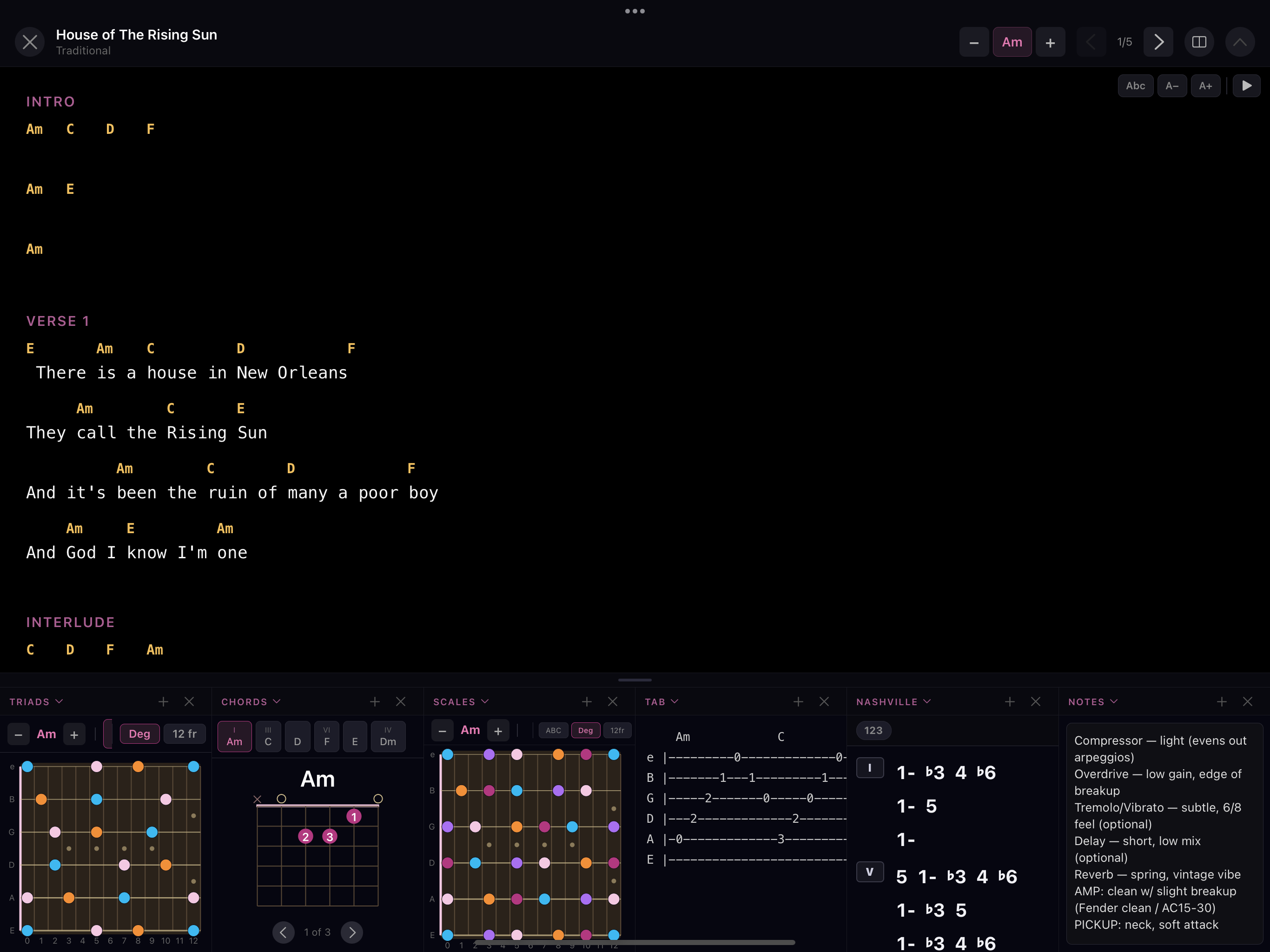Select the VI F chord tab
1270x952 pixels.
pyautogui.click(x=327, y=737)
